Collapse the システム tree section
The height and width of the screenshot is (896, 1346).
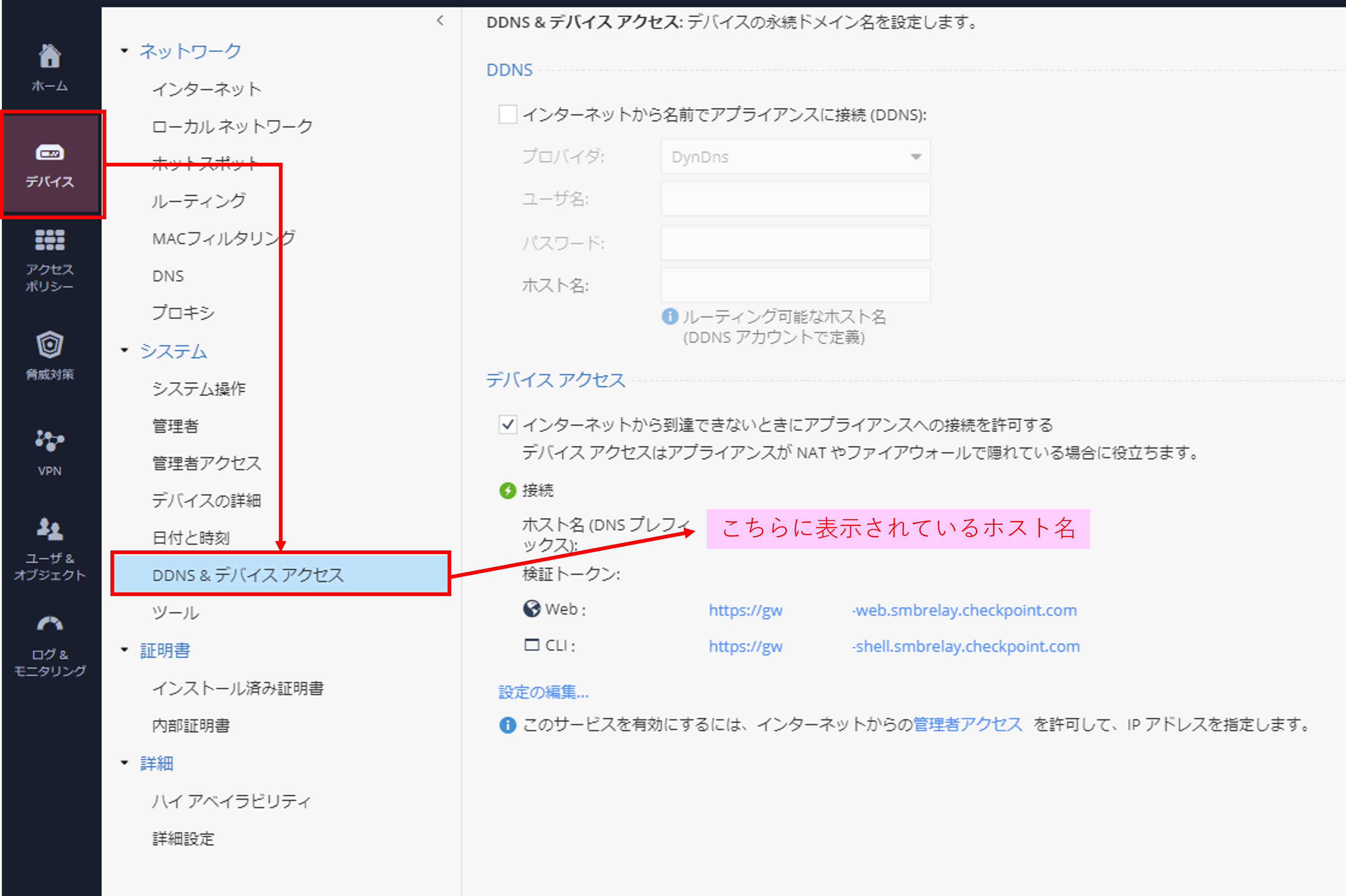point(125,350)
